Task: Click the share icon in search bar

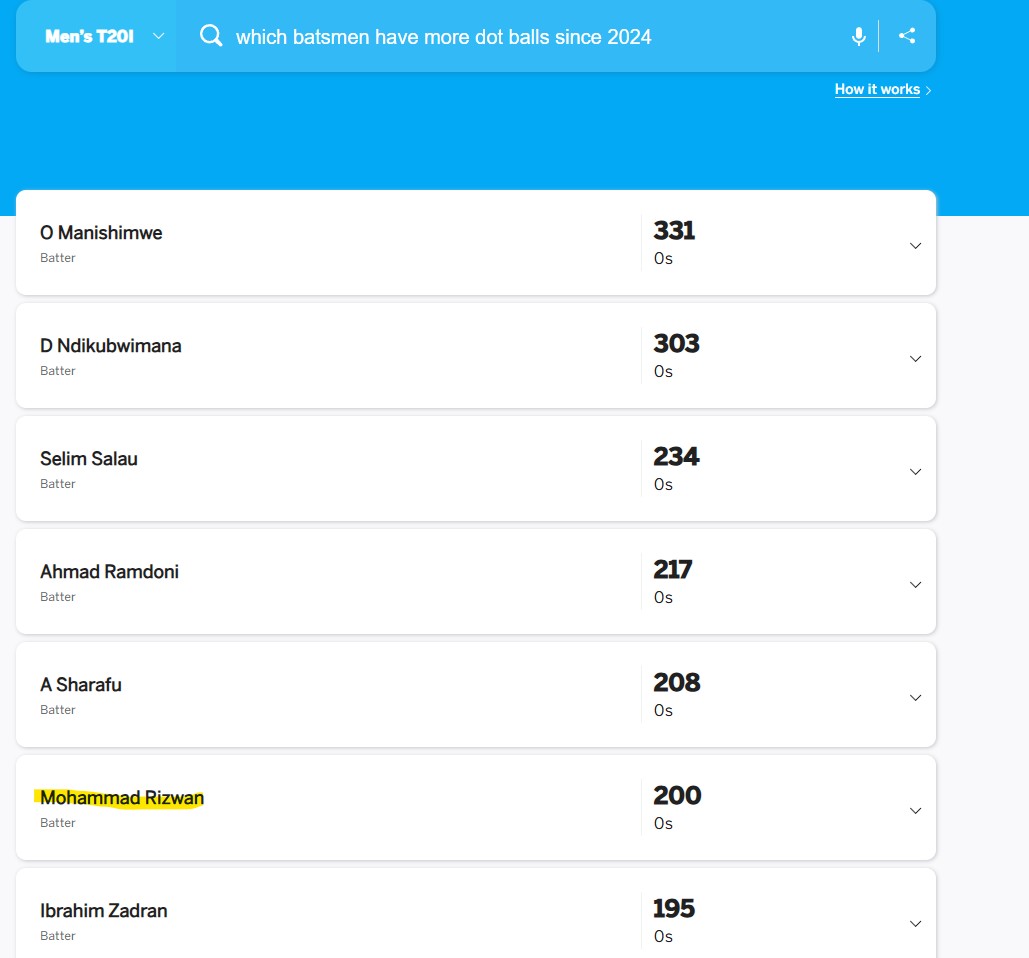Action: click(907, 35)
